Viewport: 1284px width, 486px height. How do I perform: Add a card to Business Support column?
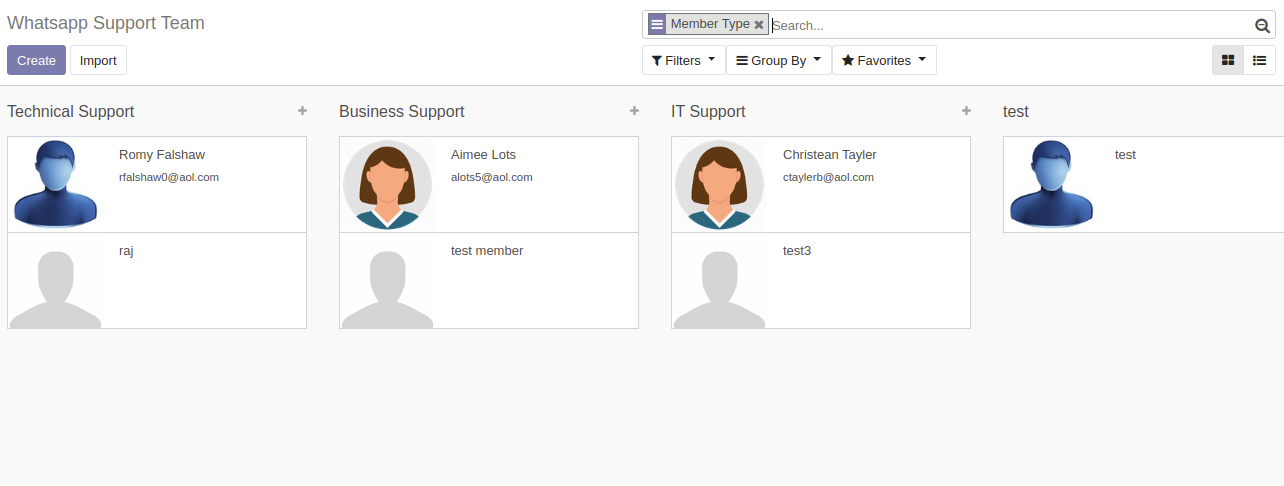click(634, 111)
